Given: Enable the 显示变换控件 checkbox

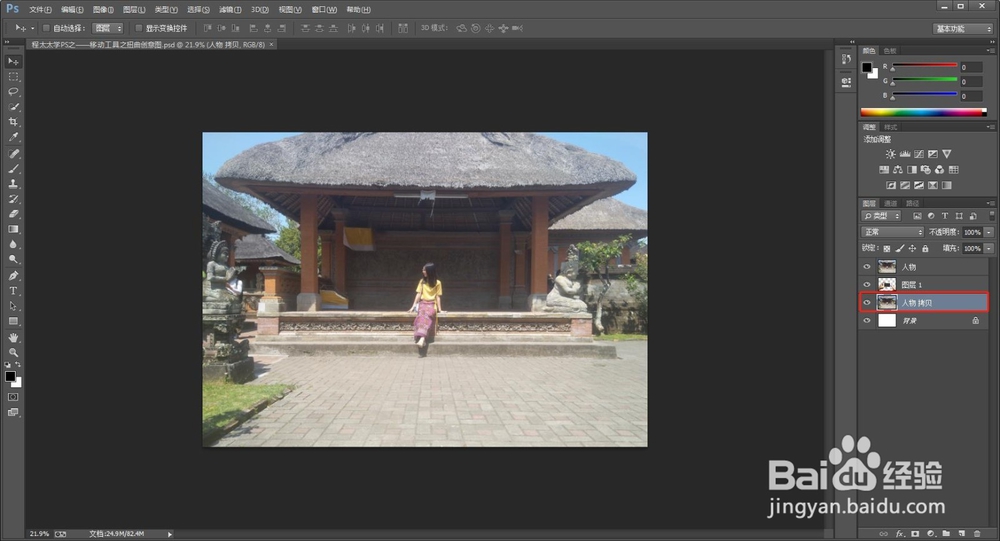Looking at the screenshot, I should (x=138, y=28).
